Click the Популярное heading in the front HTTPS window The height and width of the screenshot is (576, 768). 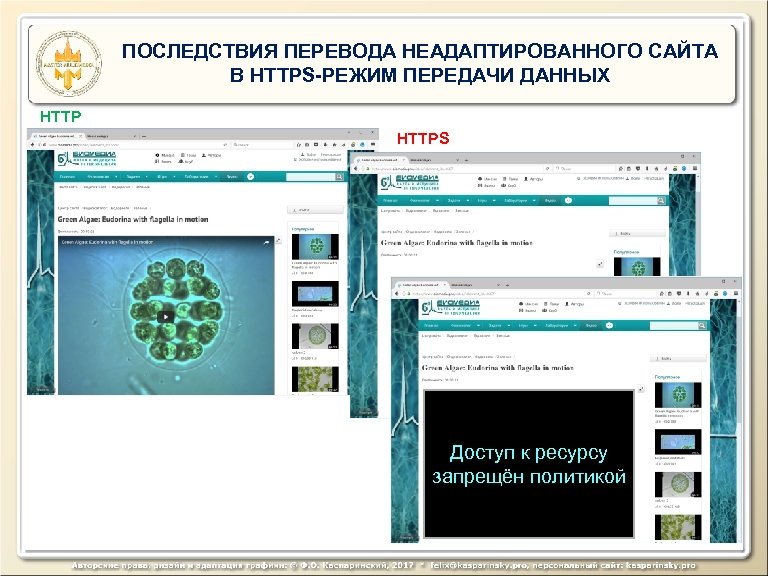tap(667, 377)
